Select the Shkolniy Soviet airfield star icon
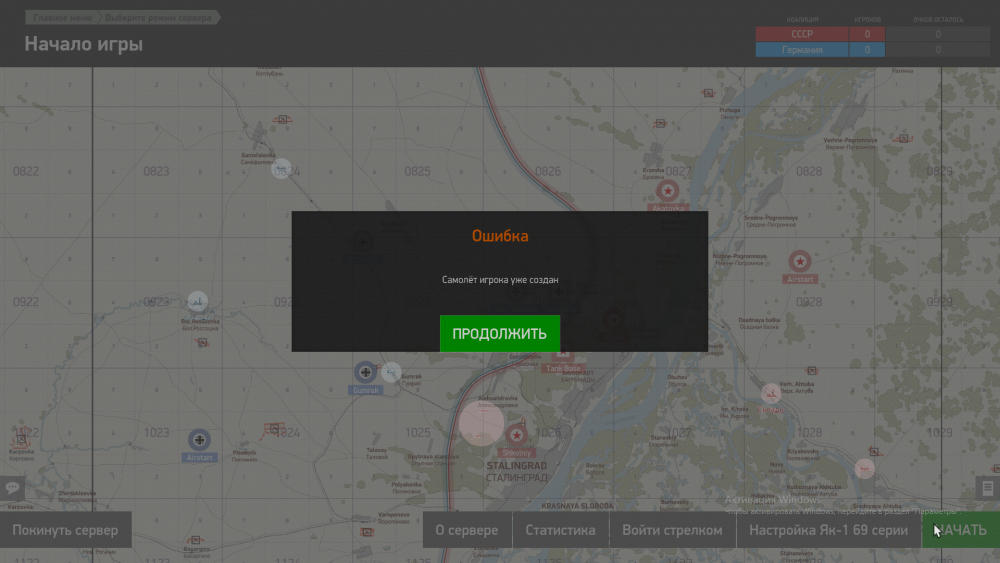The height and width of the screenshot is (563, 1000). pyautogui.click(x=517, y=435)
